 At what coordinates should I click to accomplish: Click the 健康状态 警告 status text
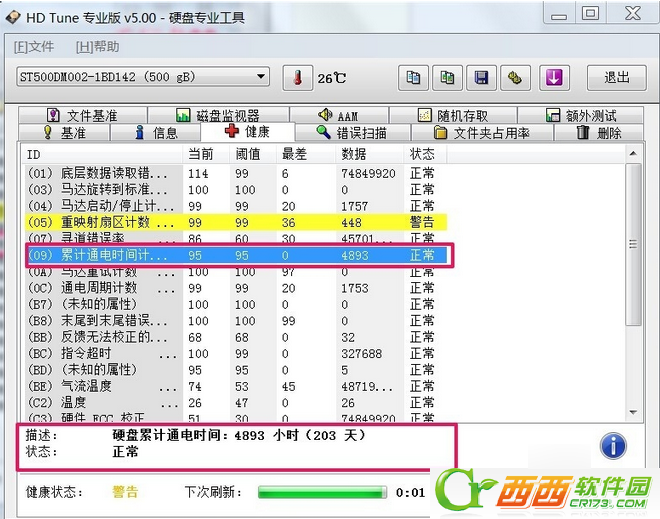(x=125, y=492)
